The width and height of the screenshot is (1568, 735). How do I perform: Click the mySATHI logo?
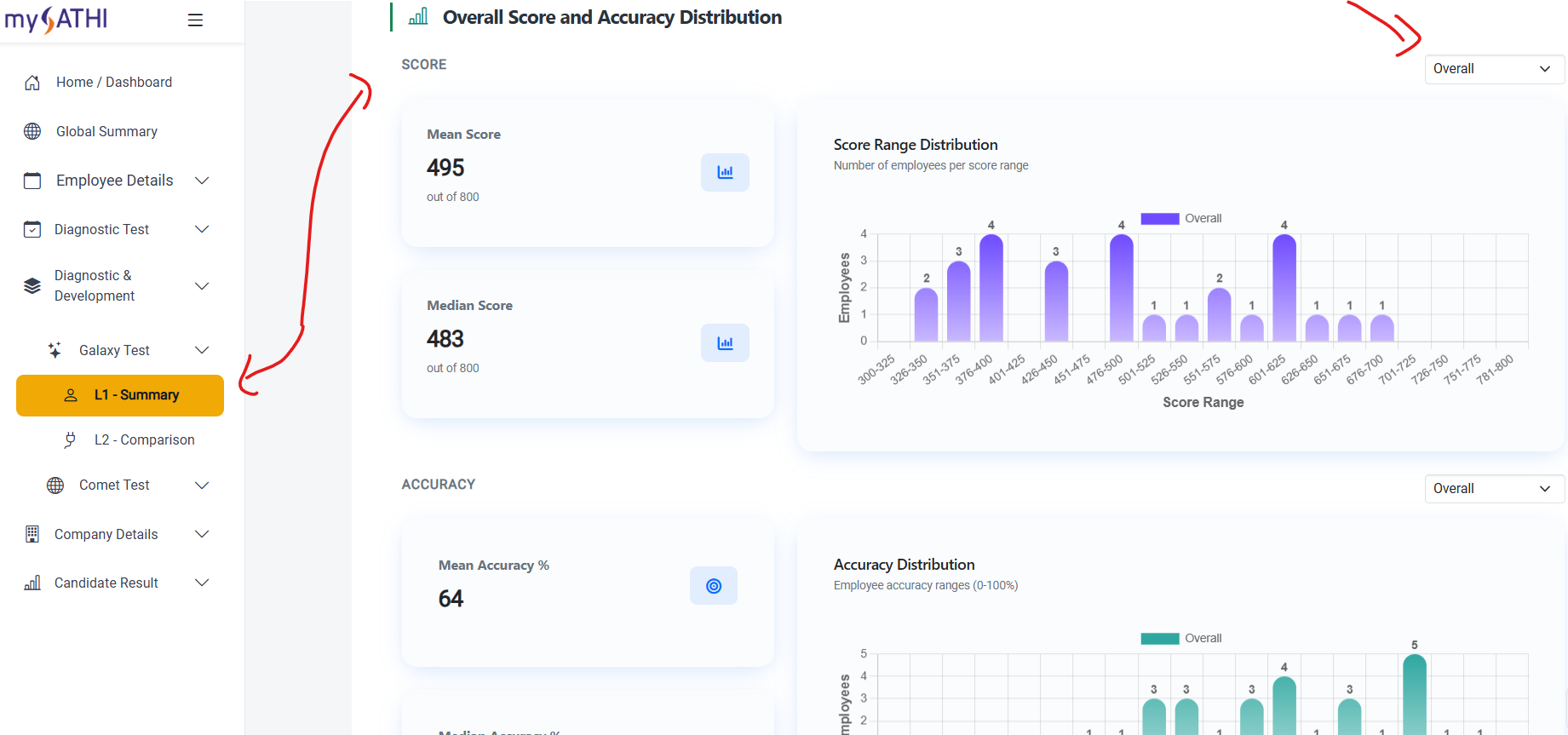coord(56,19)
